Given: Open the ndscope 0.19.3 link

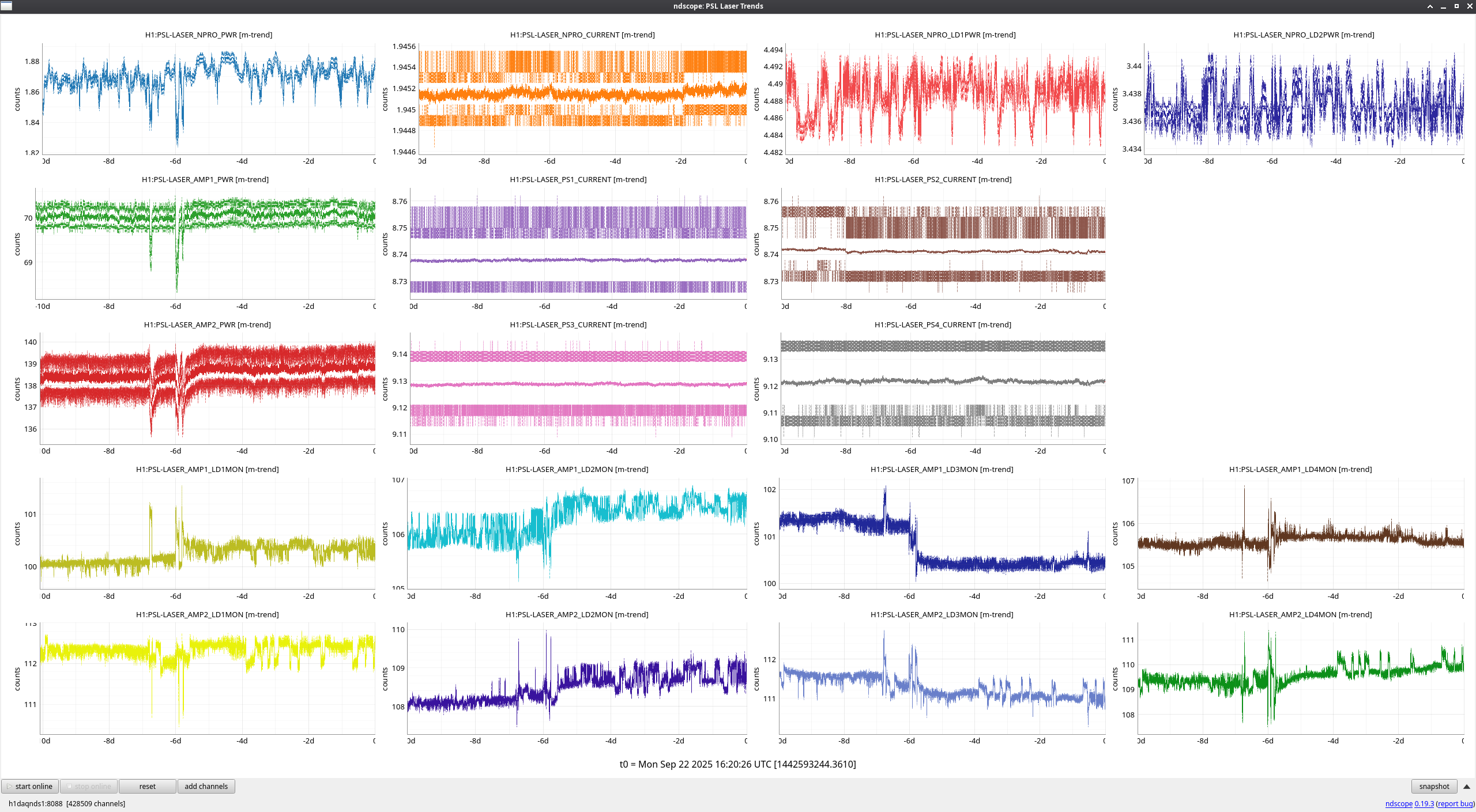Looking at the screenshot, I should tap(1409, 803).
